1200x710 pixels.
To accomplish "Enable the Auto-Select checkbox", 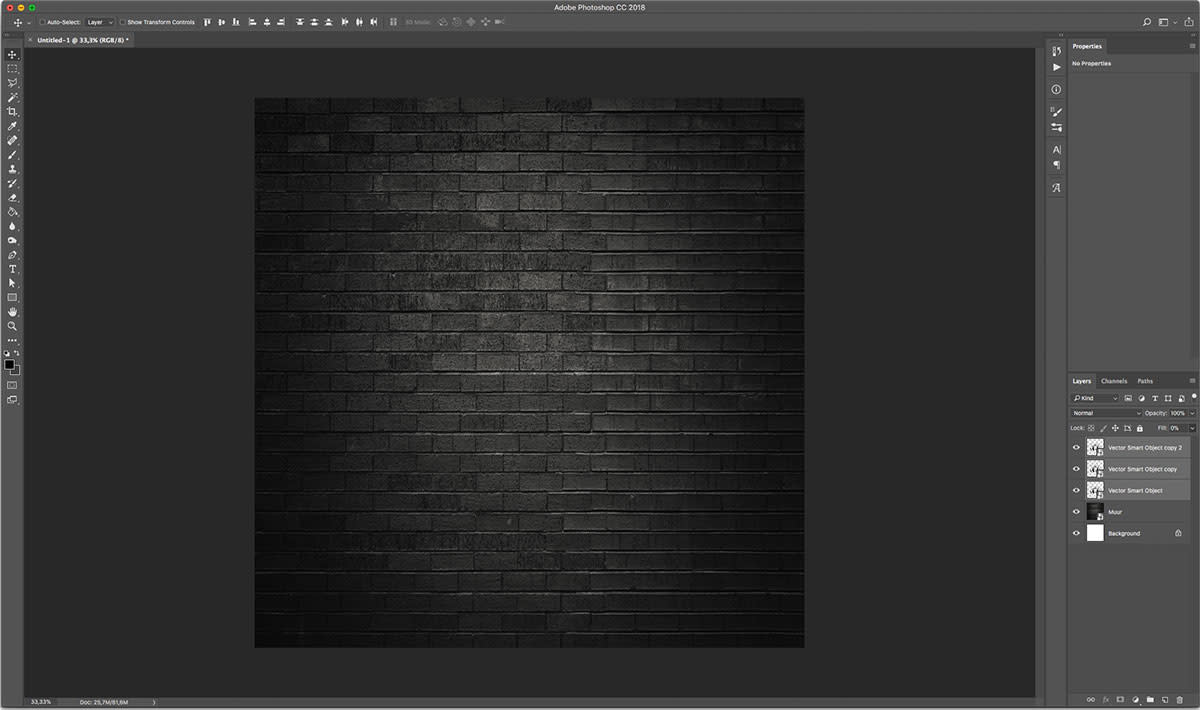I will tap(42, 22).
